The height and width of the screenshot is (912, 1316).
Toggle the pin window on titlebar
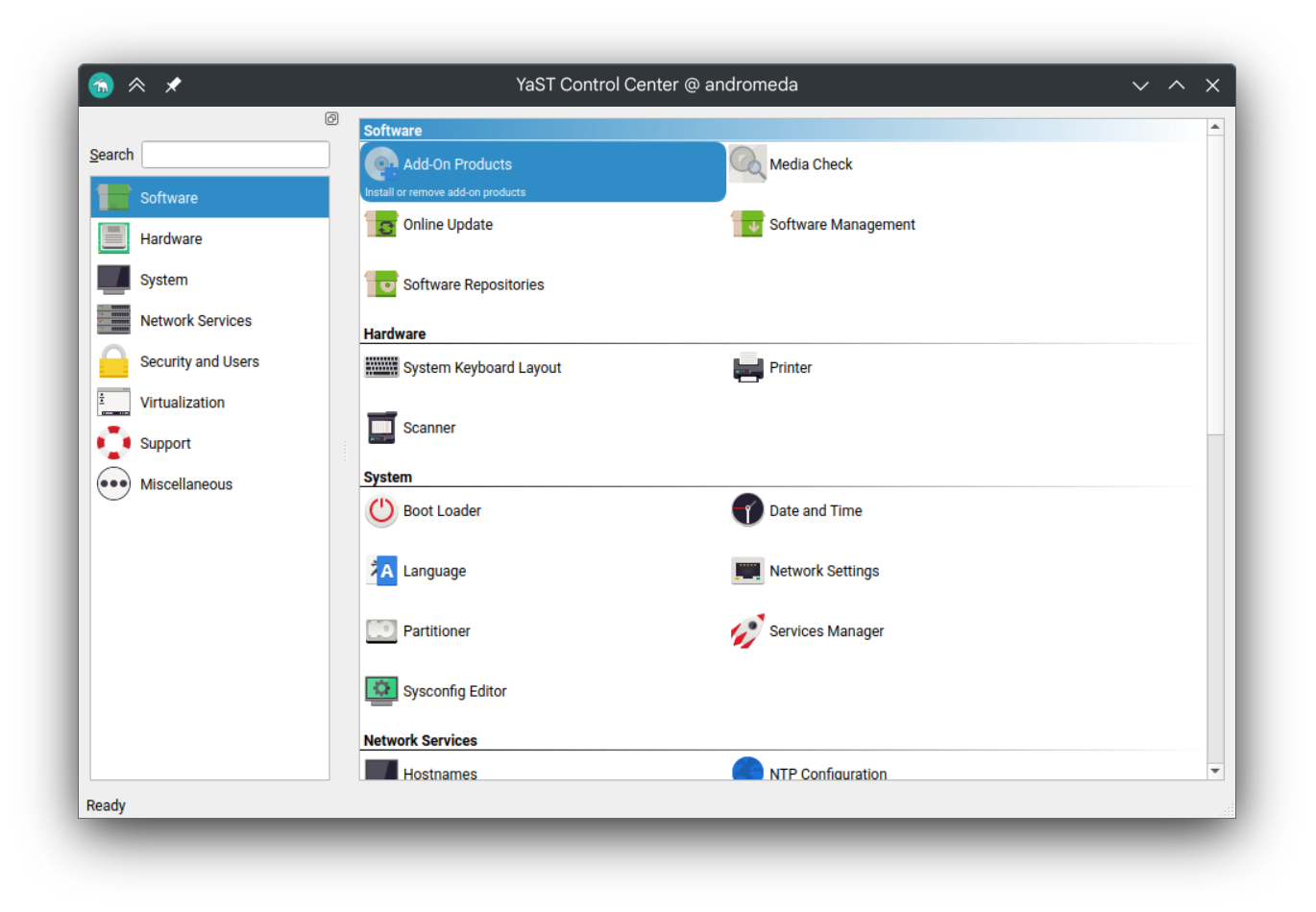pyautogui.click(x=173, y=86)
